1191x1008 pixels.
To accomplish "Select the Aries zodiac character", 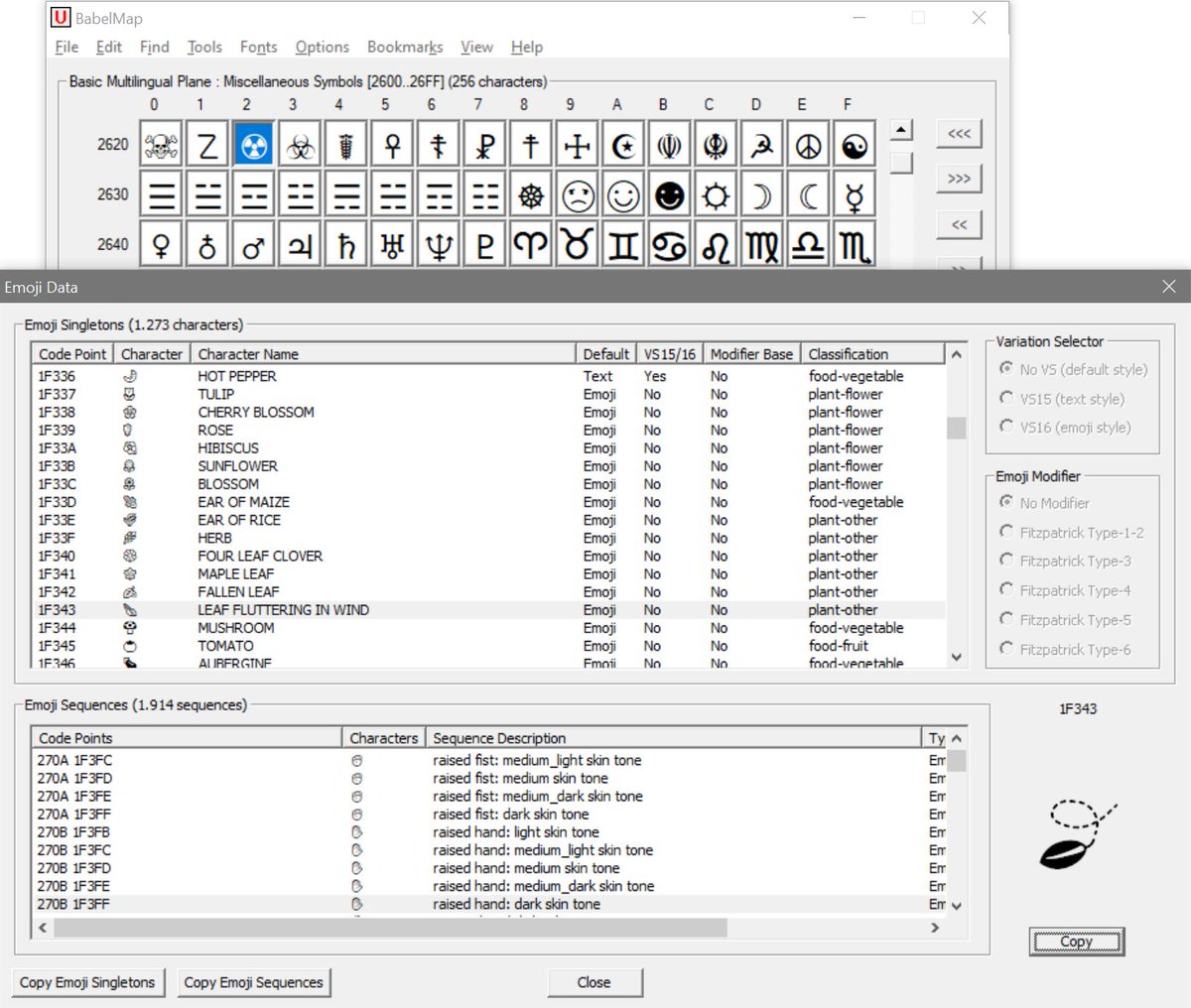I will [x=530, y=243].
